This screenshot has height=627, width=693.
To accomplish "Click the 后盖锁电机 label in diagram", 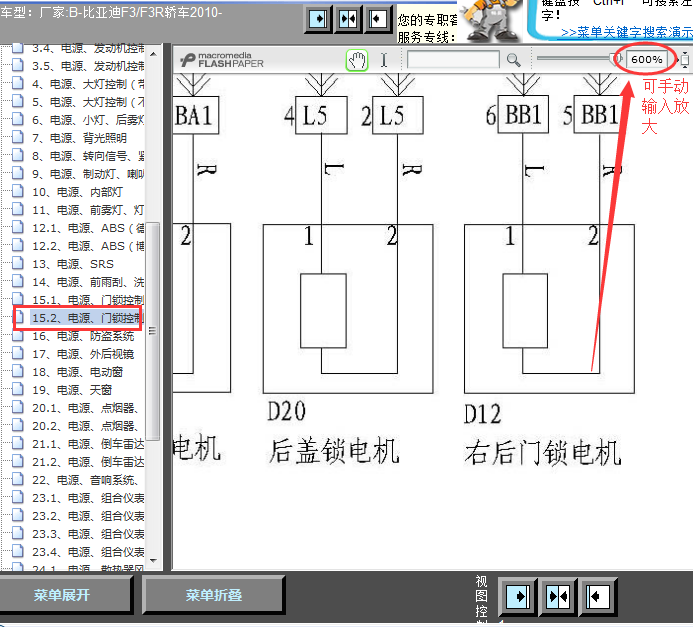I will (x=334, y=451).
